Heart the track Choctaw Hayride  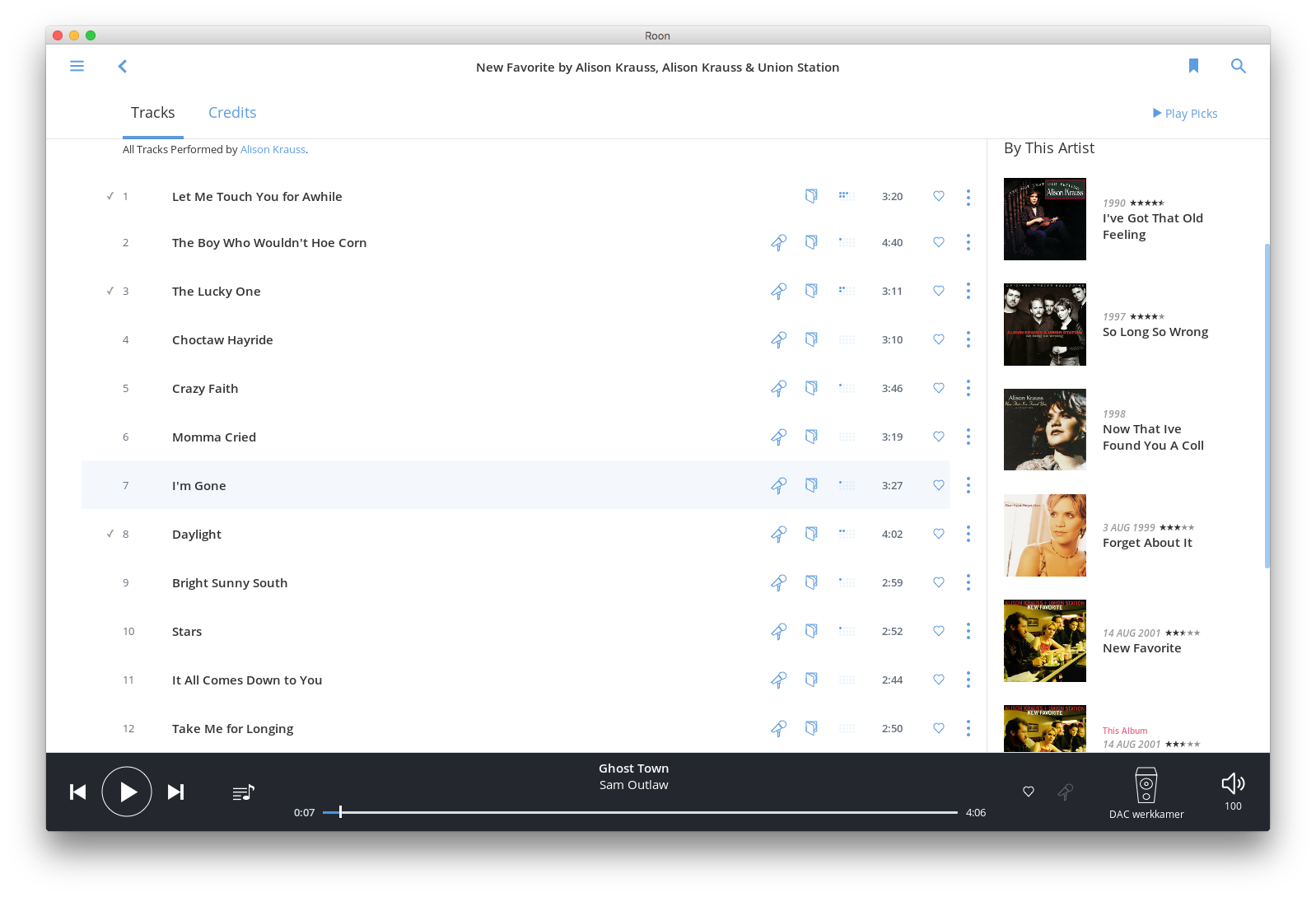point(938,339)
